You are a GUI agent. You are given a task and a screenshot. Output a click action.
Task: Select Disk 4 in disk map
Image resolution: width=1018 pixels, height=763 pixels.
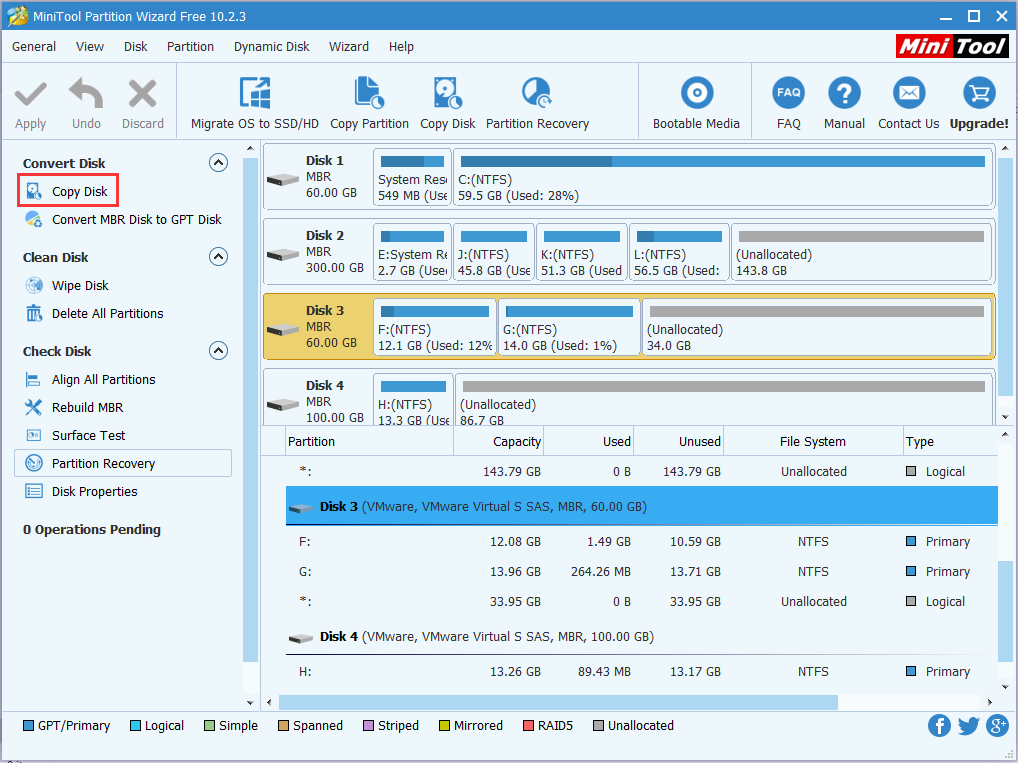pyautogui.click(x=318, y=397)
